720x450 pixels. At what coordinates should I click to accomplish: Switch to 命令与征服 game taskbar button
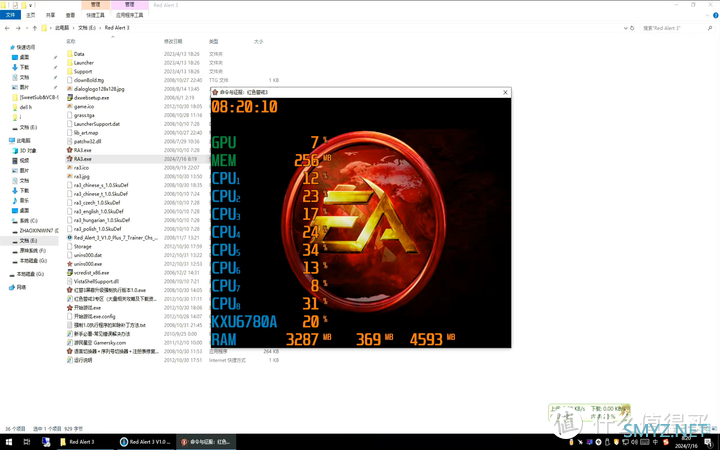[x=206, y=442]
